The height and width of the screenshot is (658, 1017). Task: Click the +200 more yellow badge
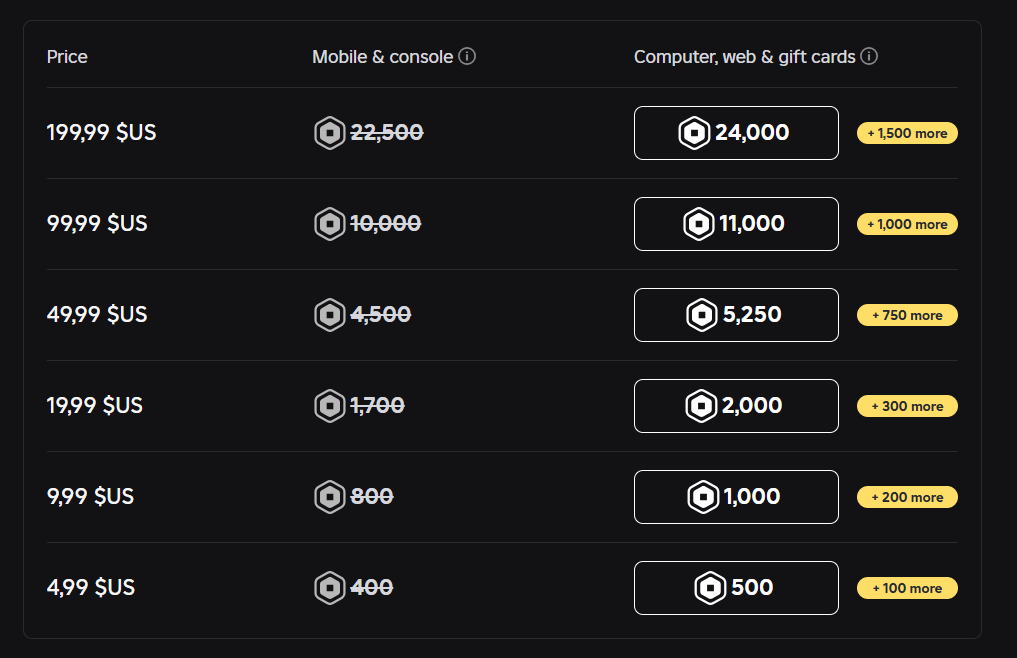(x=907, y=497)
